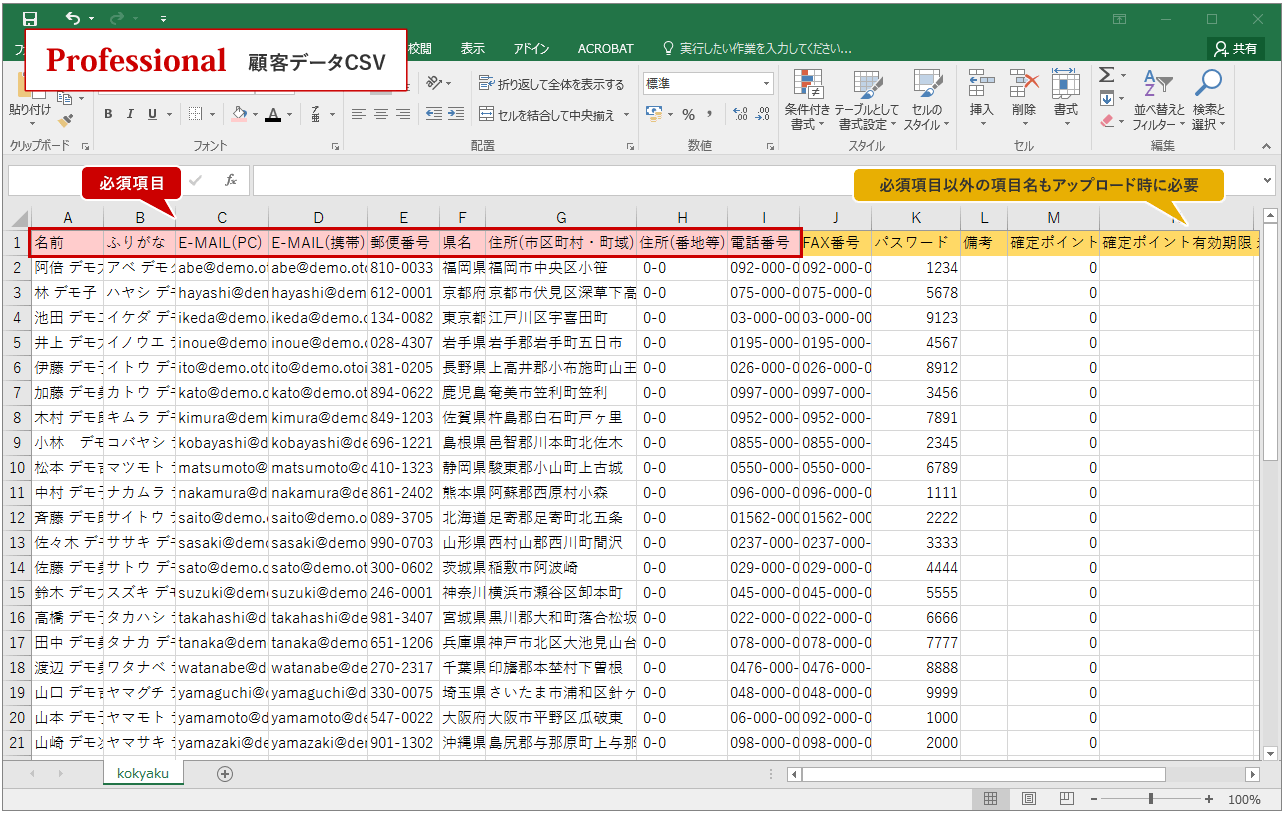
Task: Open the 表示 (view) ribbon tab
Action: tap(473, 48)
